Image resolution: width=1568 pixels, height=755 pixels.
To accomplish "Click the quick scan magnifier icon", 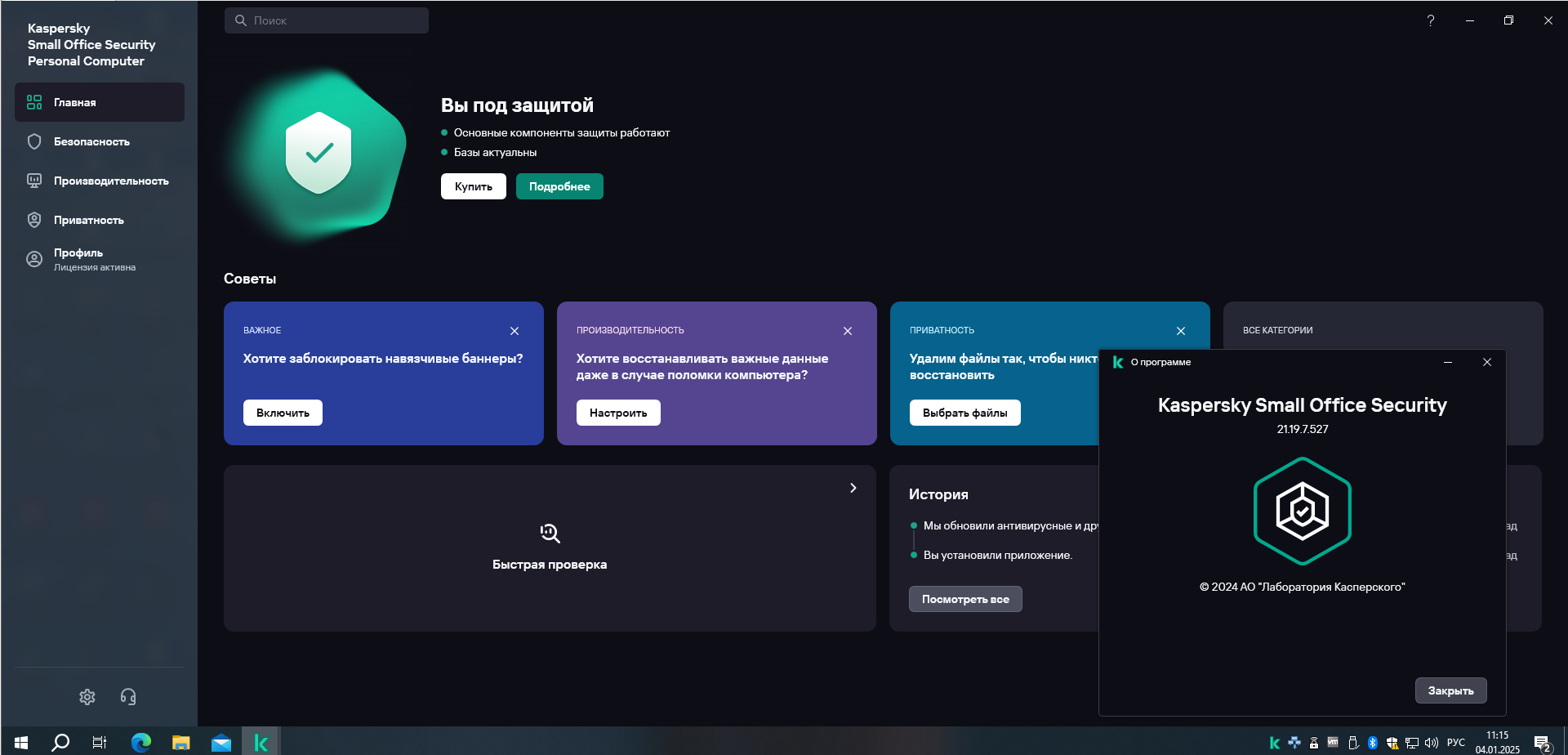I will tap(550, 534).
